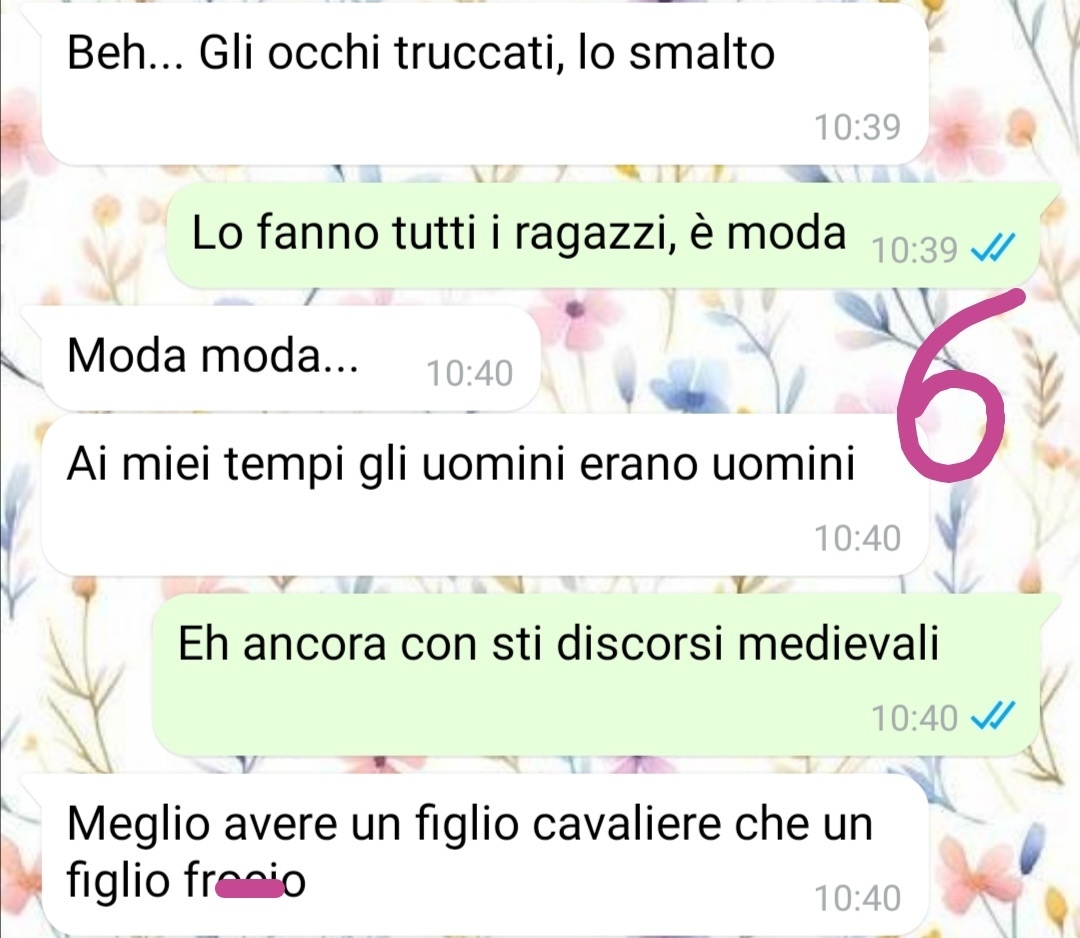
Task: Click blue double-check on "Lo fanno tutti" message
Action: tap(993, 249)
